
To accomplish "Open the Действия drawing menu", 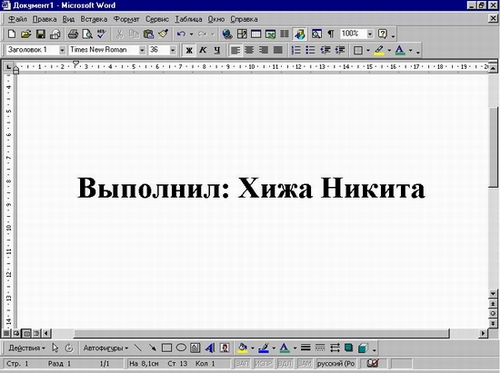I will pyautogui.click(x=27, y=348).
